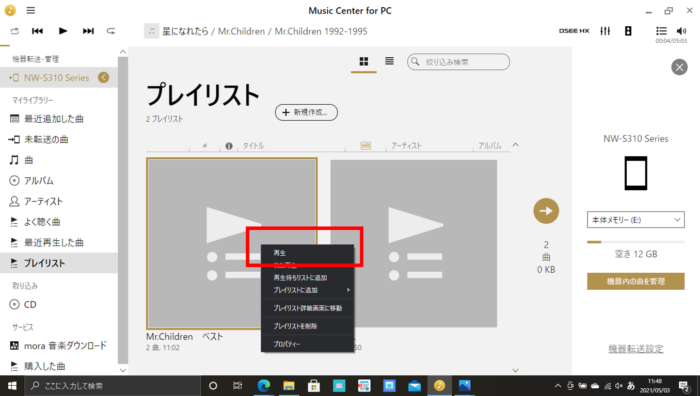The image size is (700, 396).
Task: Click the volume speaker icon
Action: (681, 31)
